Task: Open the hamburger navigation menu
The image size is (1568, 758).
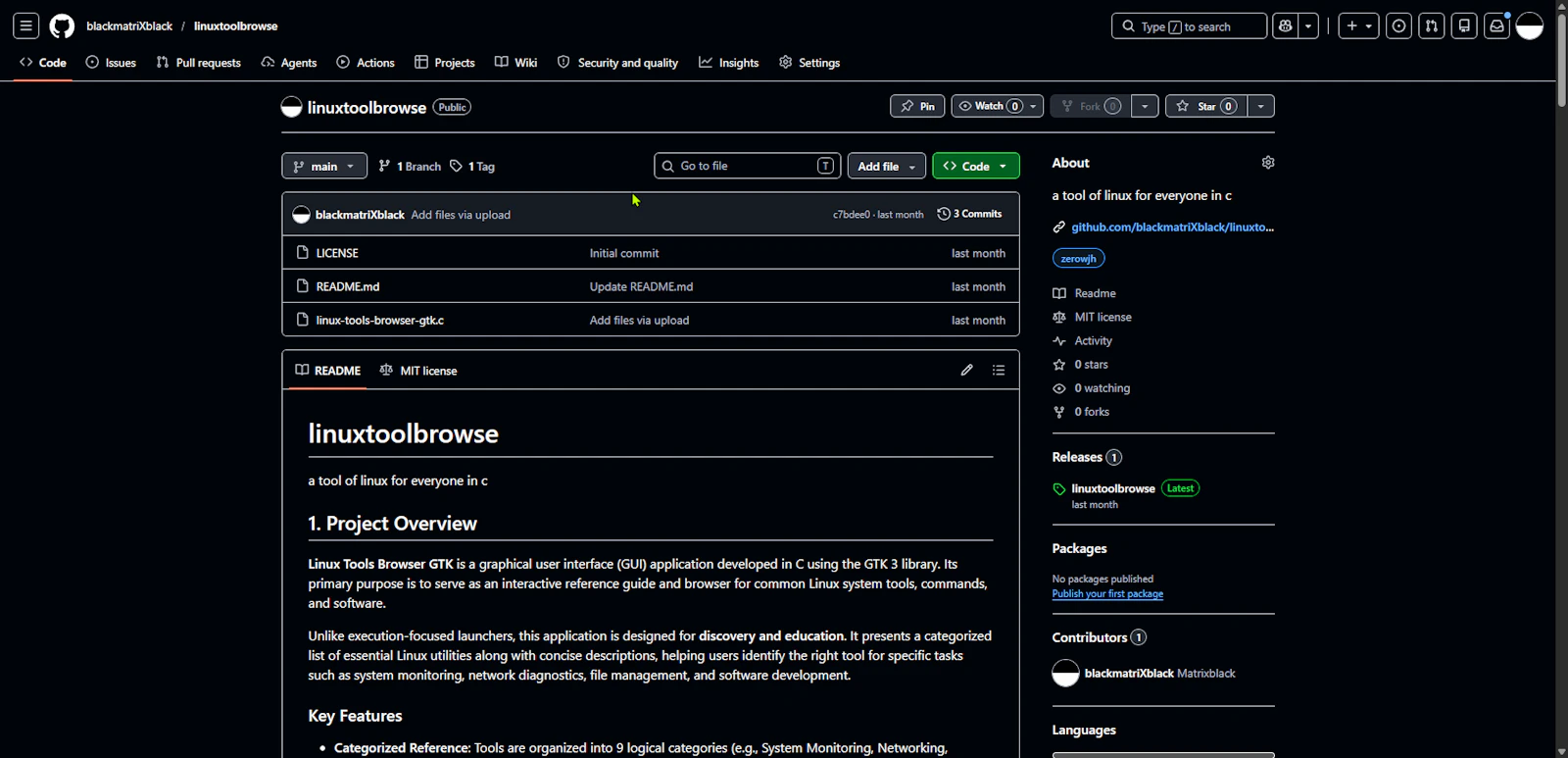Action: click(x=26, y=26)
